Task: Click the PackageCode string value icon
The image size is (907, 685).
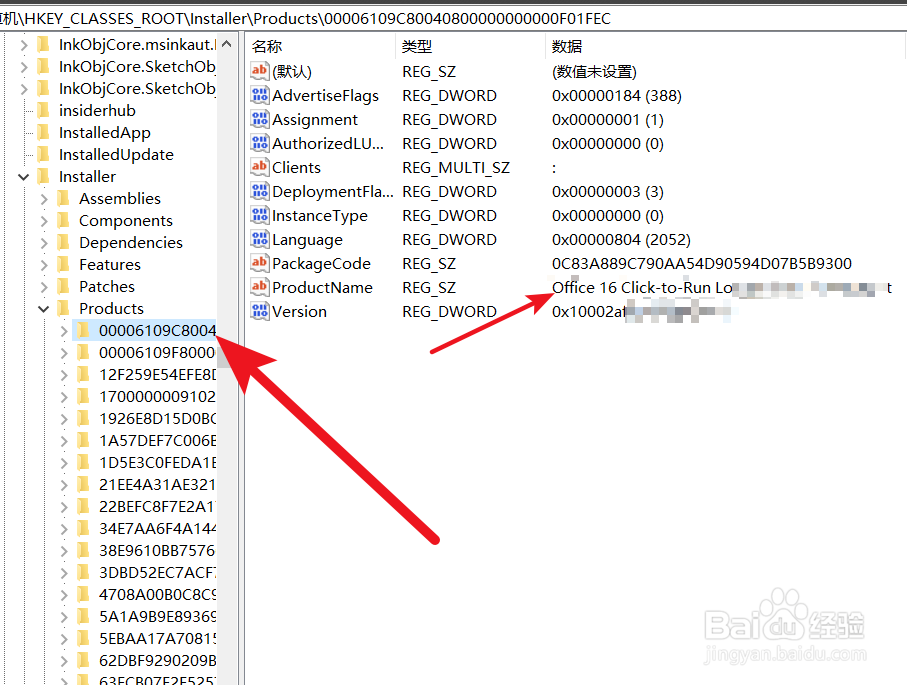Action: click(x=260, y=263)
